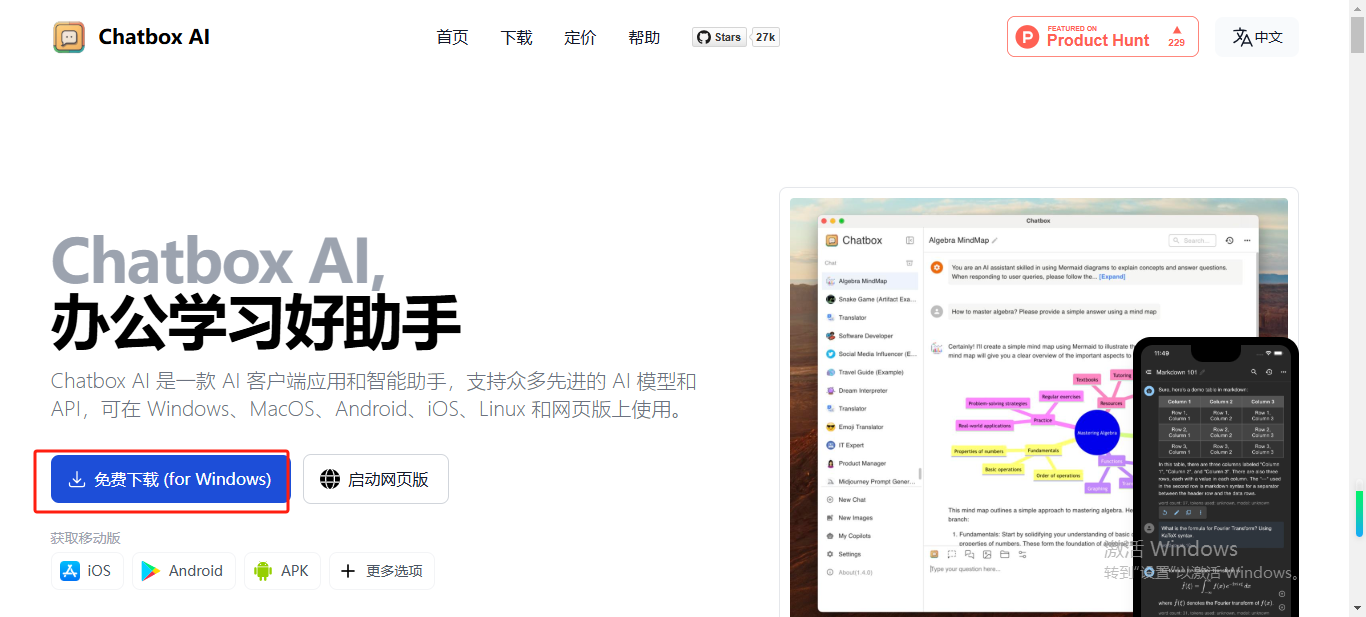1366x617 pixels.
Task: Select Social Media Influencer chat in sidebar
Action: pyautogui.click(x=870, y=354)
